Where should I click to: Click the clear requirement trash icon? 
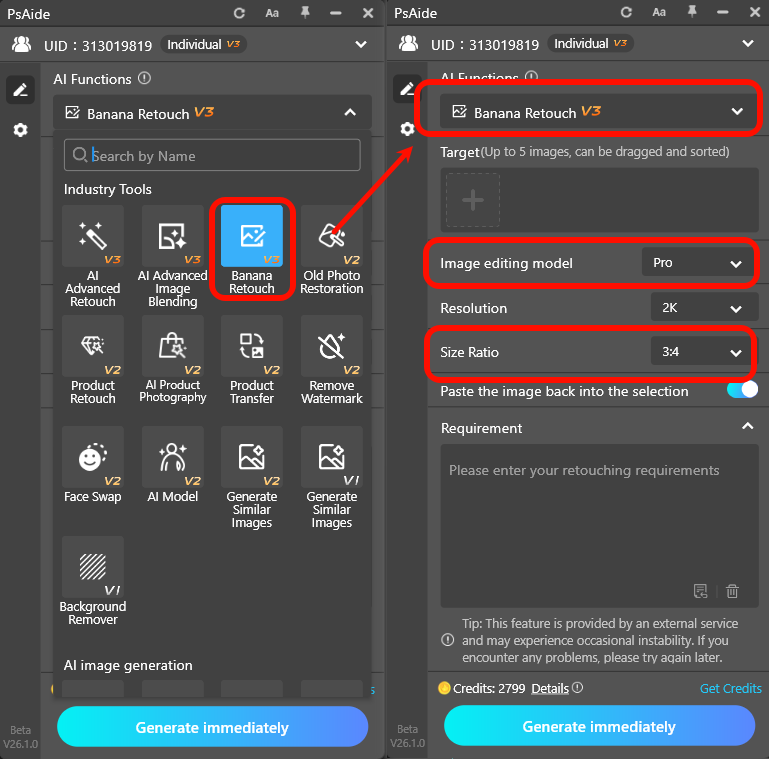click(x=732, y=591)
